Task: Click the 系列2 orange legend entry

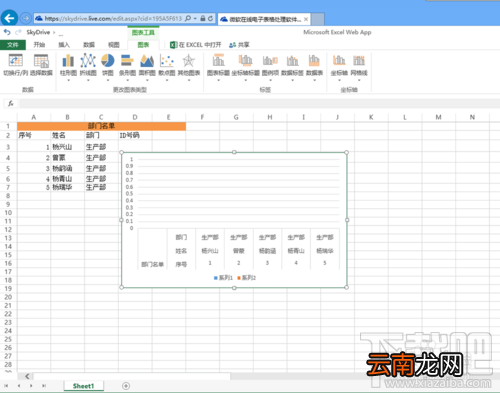Action: (246, 278)
